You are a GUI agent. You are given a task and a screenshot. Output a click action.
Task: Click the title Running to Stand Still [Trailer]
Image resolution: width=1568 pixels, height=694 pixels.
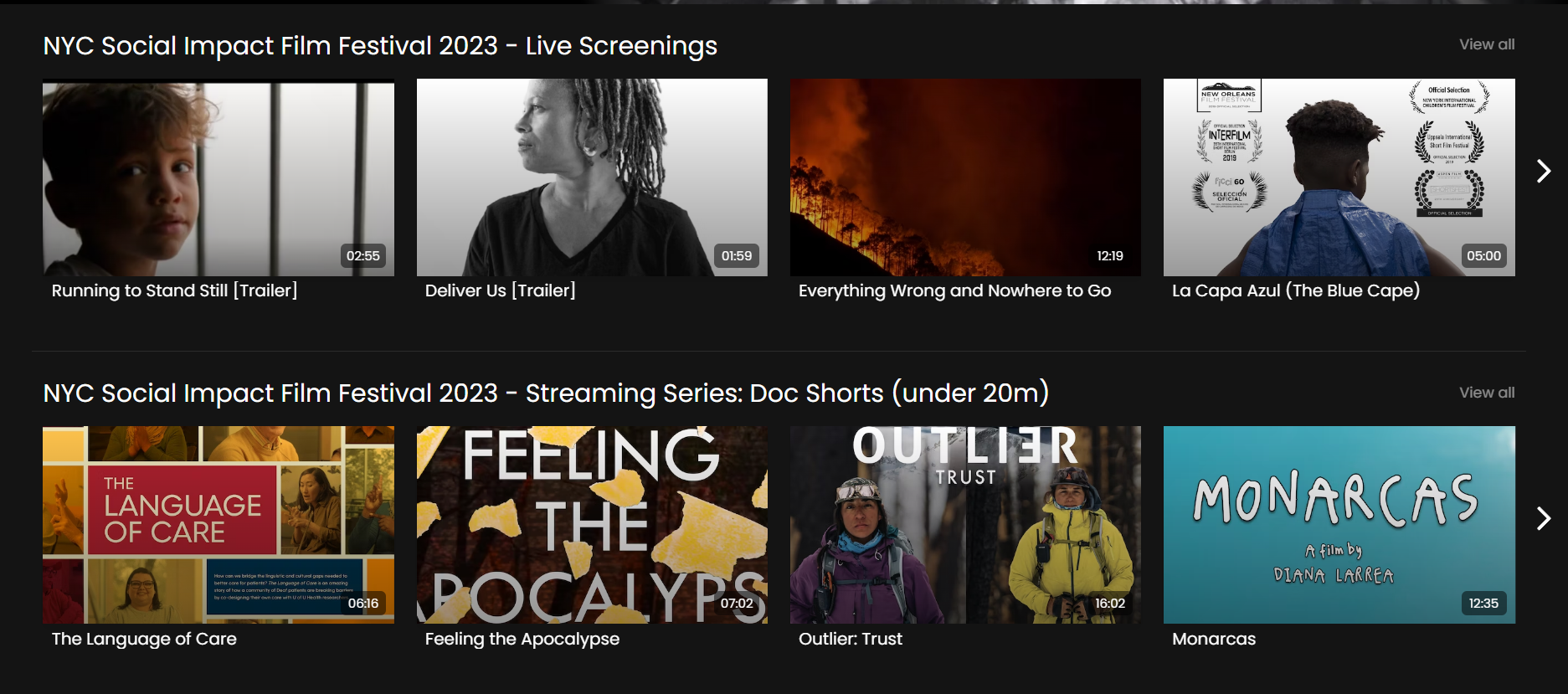pyautogui.click(x=174, y=290)
